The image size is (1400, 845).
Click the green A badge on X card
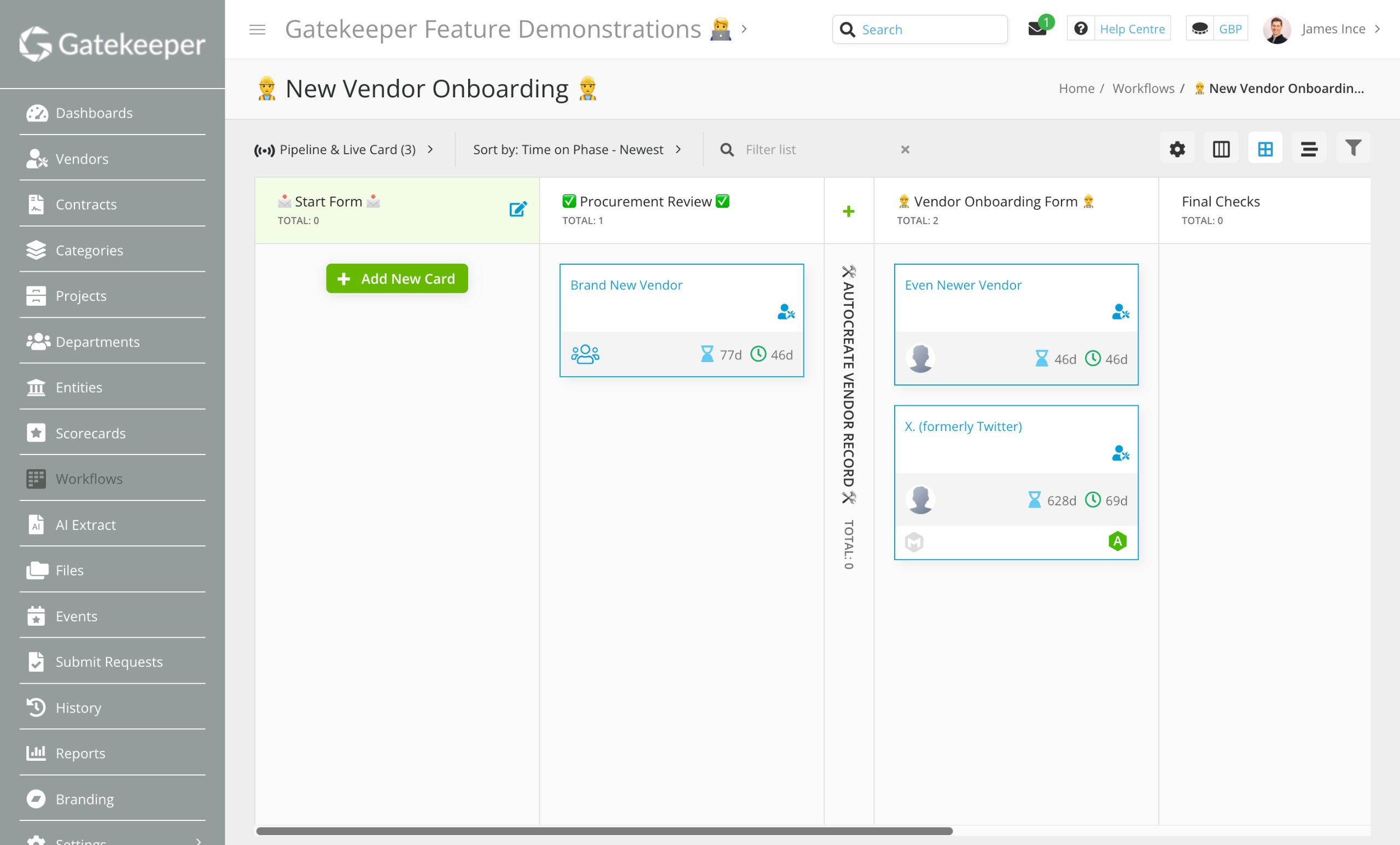pos(1117,541)
